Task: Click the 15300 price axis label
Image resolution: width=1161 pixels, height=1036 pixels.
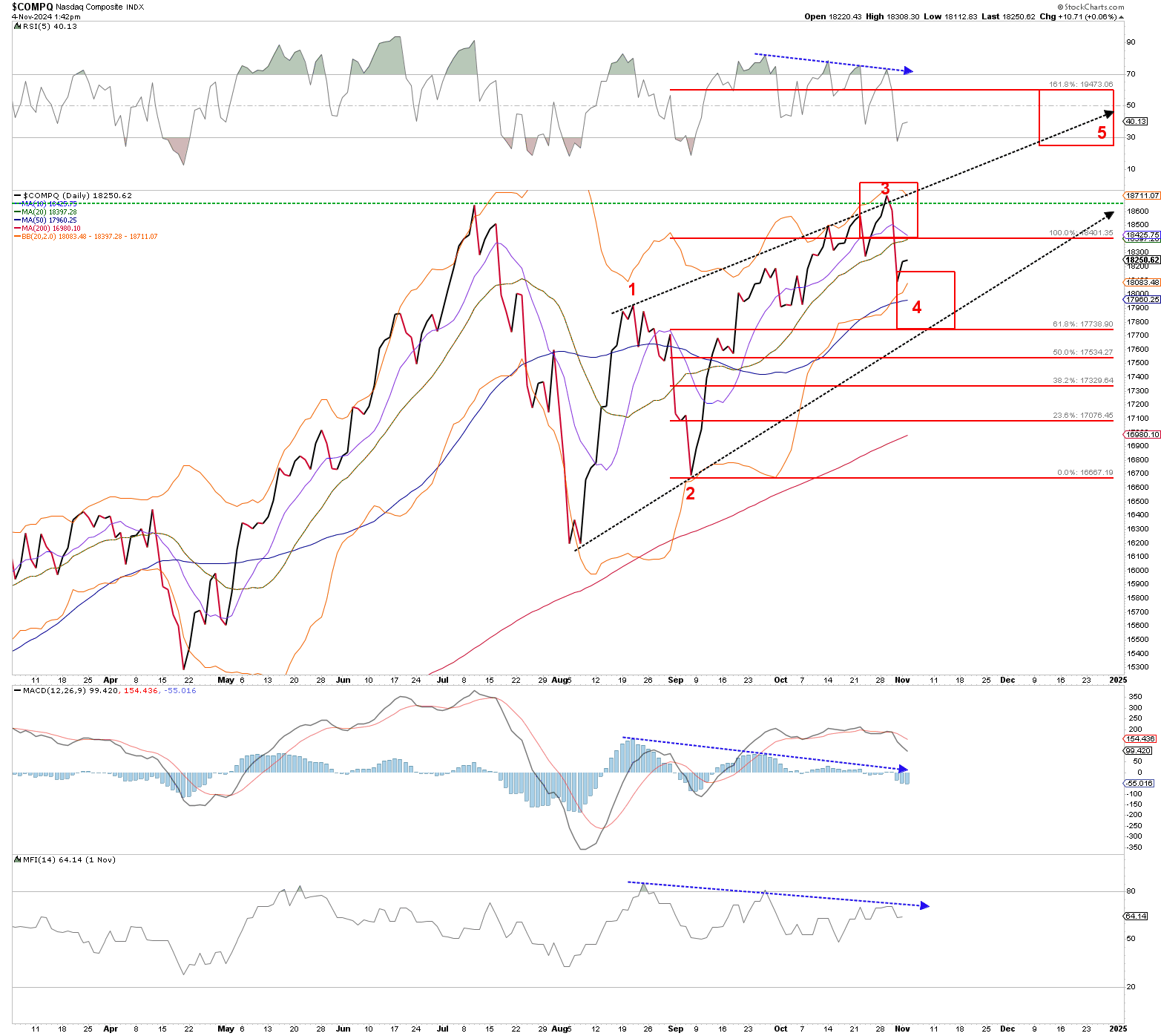Action: (1138, 667)
